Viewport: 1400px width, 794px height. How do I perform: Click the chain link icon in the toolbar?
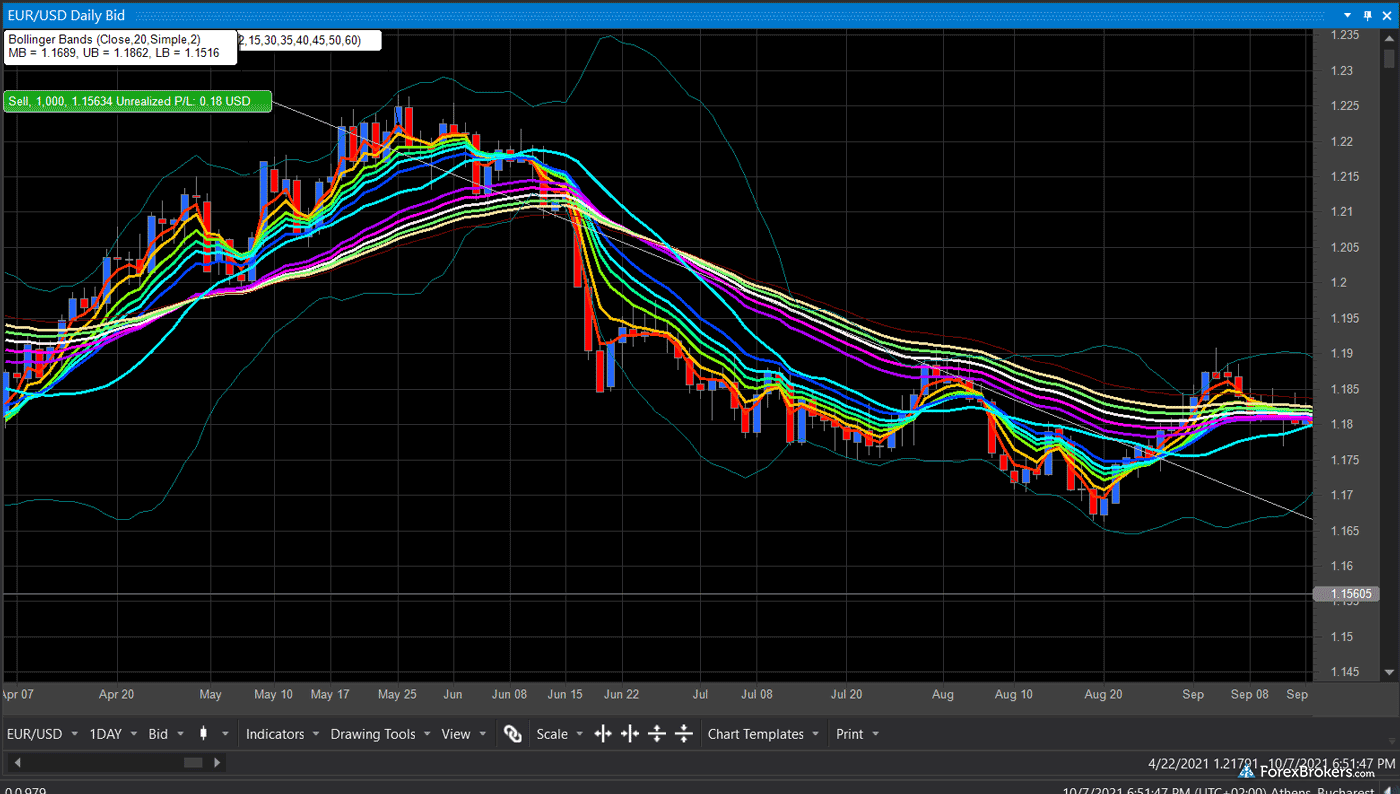pos(513,733)
